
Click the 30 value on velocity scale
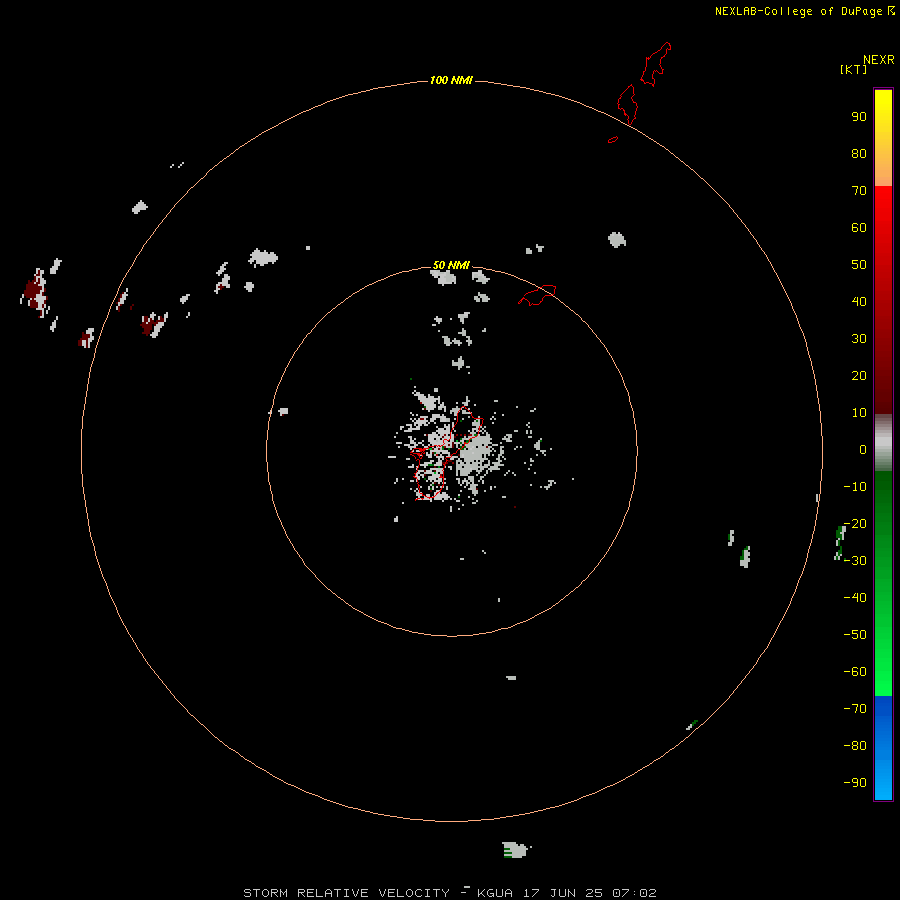click(x=859, y=339)
